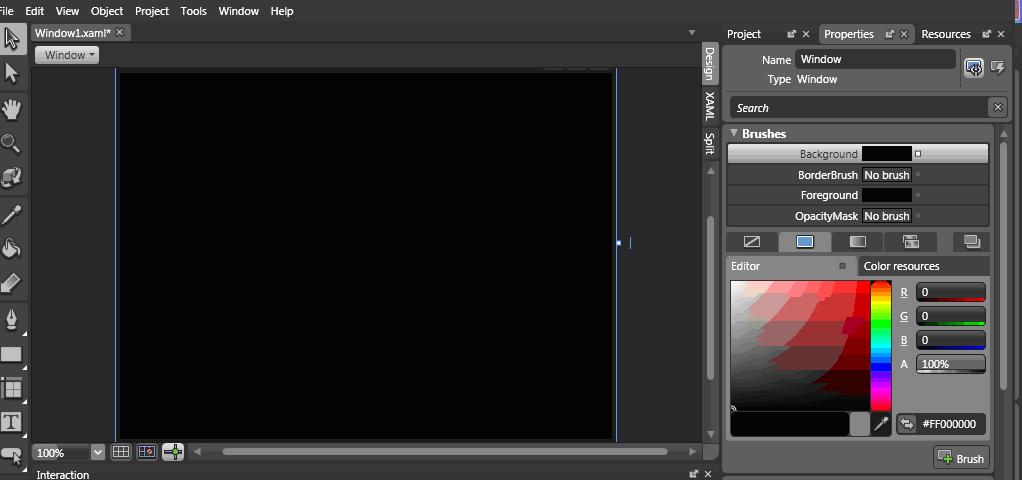1022x480 pixels.
Task: Close the Window1.xaml document tab
Action: pyautogui.click(x=119, y=33)
